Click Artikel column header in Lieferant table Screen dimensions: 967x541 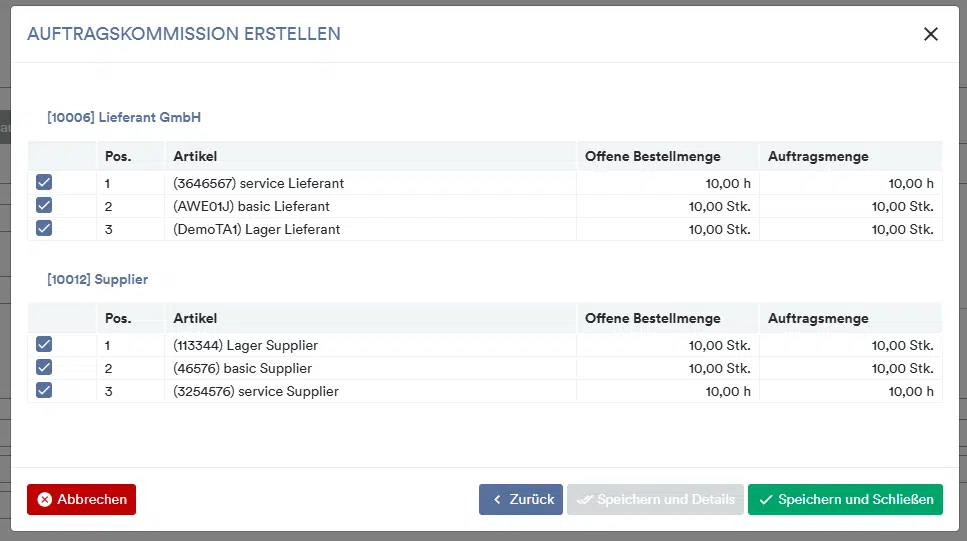[x=195, y=156]
